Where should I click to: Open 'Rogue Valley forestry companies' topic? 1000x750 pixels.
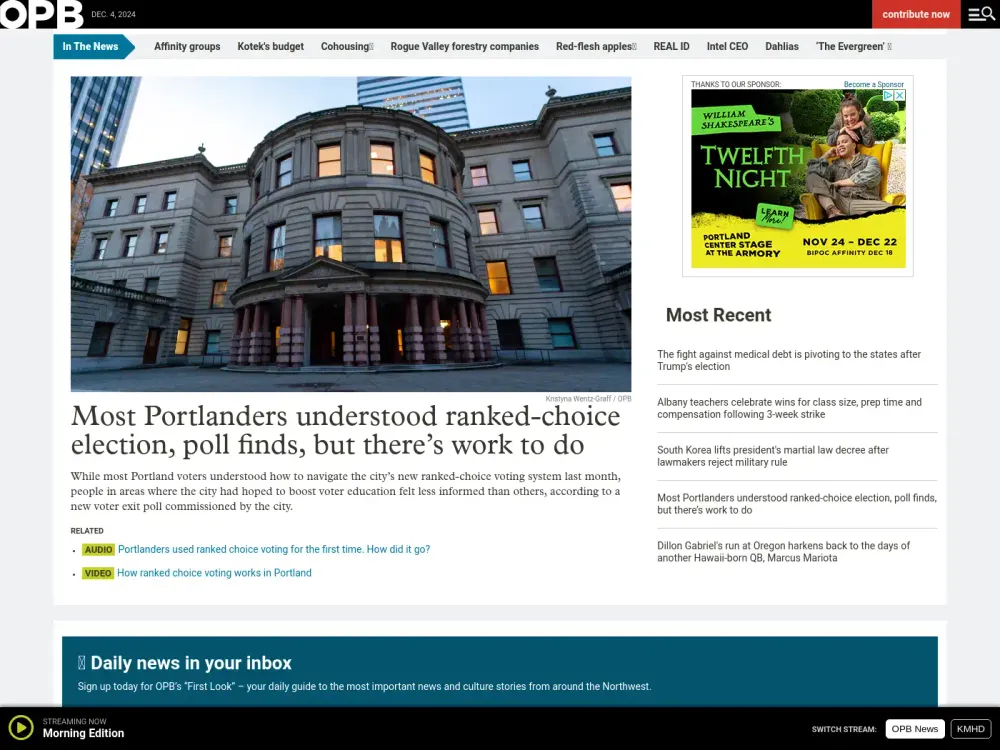click(x=464, y=47)
